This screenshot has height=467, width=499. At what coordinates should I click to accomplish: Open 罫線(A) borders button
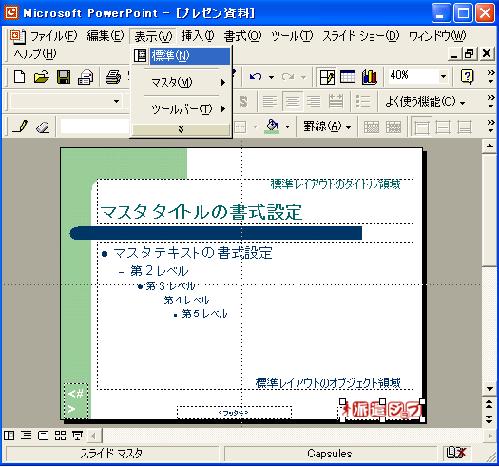click(327, 126)
